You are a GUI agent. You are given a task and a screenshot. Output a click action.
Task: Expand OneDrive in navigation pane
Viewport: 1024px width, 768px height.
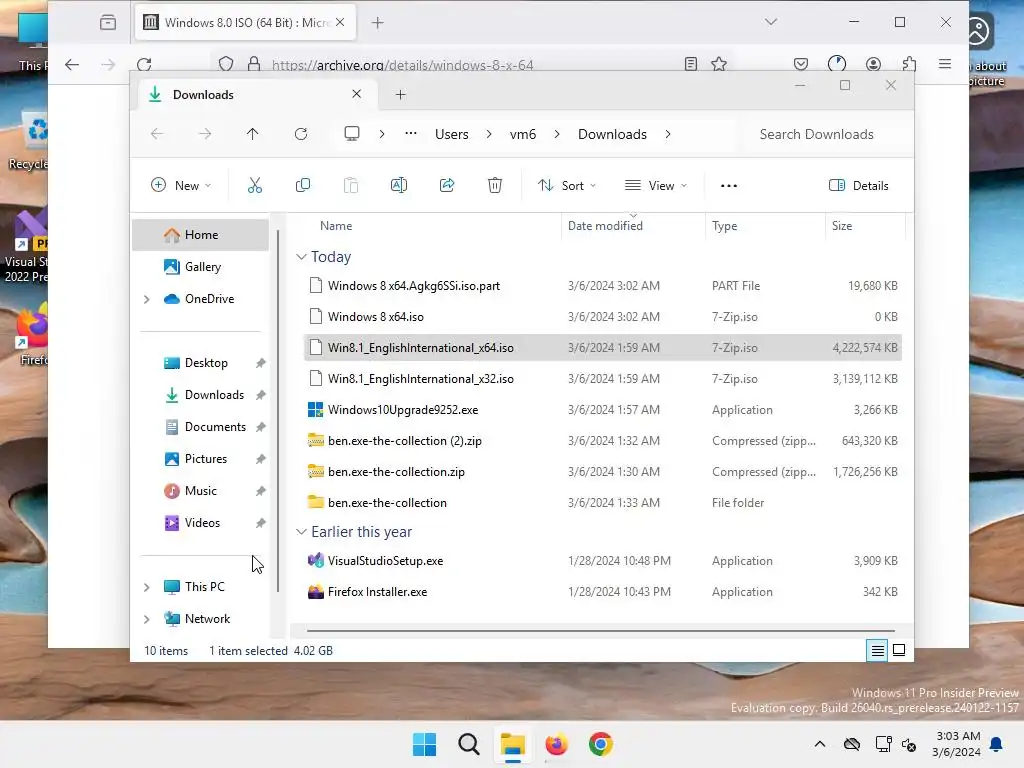point(147,299)
